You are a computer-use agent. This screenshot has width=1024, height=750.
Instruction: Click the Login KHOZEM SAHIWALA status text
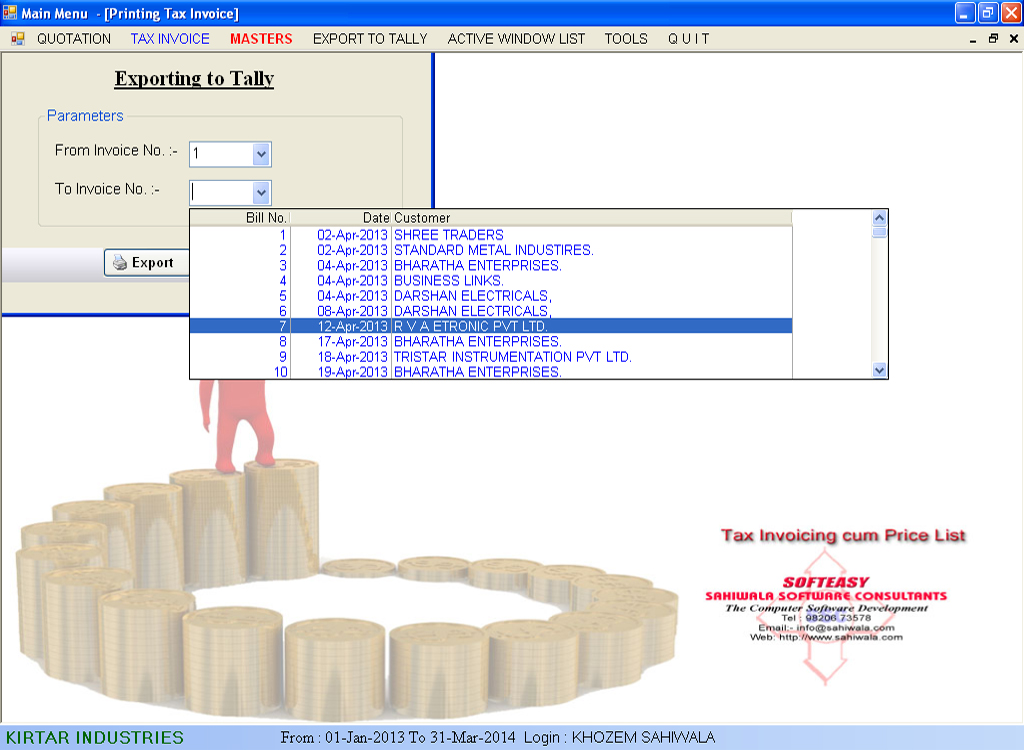619,738
